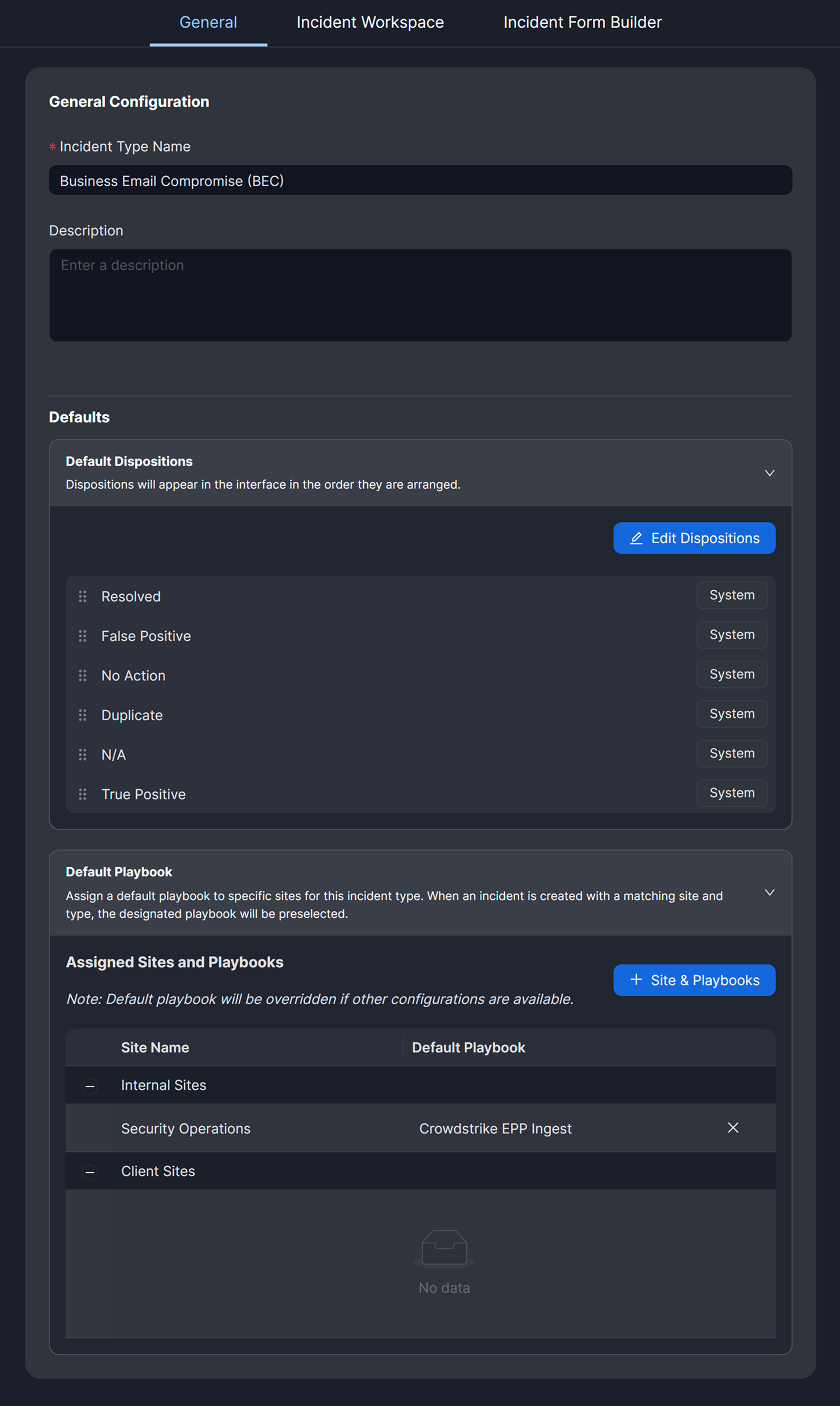Select the General tab
Viewport: 840px width, 1406px height.
[208, 23]
